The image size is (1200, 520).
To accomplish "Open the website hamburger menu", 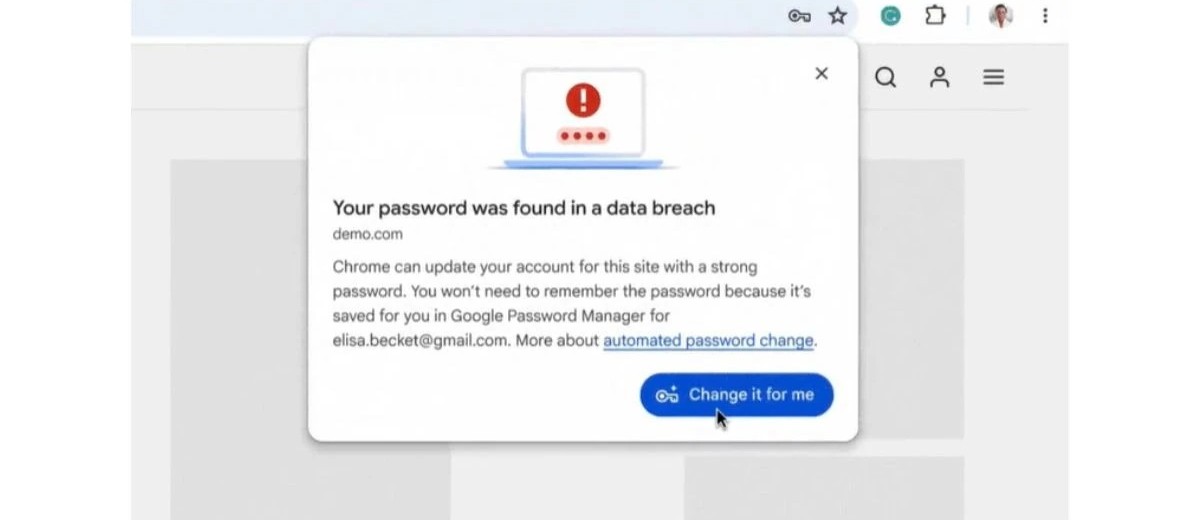I will [x=993, y=77].
